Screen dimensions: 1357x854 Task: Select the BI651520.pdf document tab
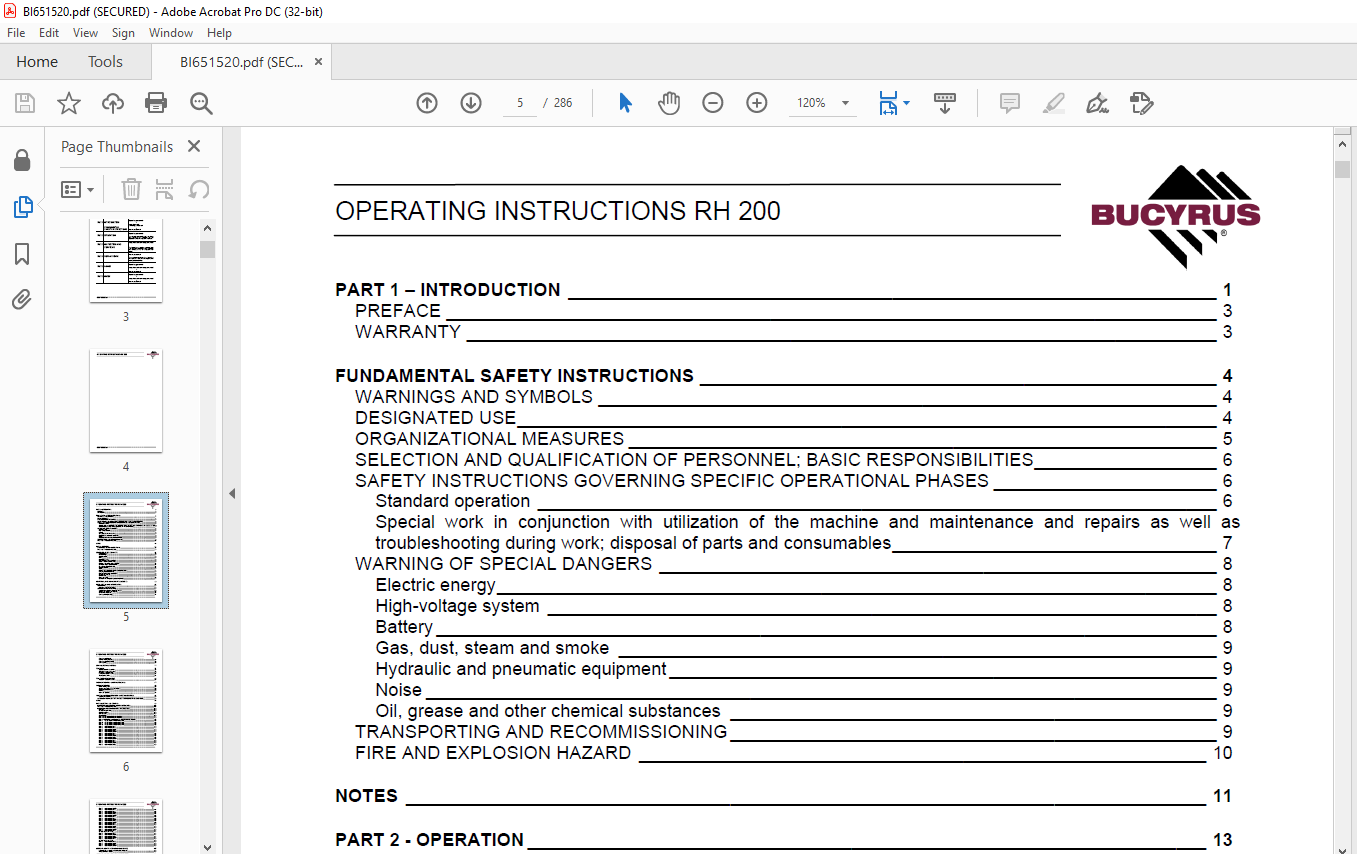(241, 62)
